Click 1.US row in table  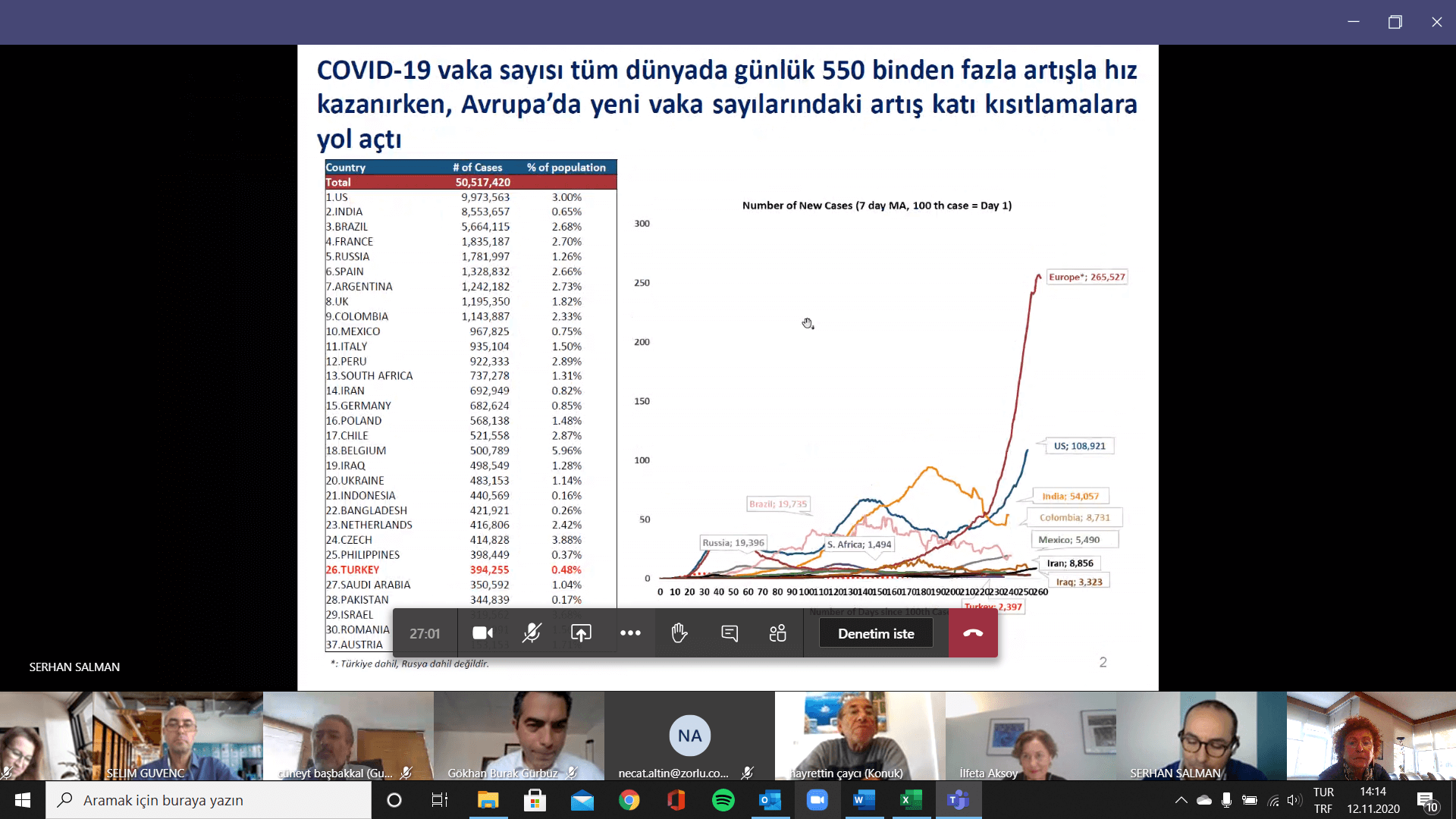[x=470, y=197]
